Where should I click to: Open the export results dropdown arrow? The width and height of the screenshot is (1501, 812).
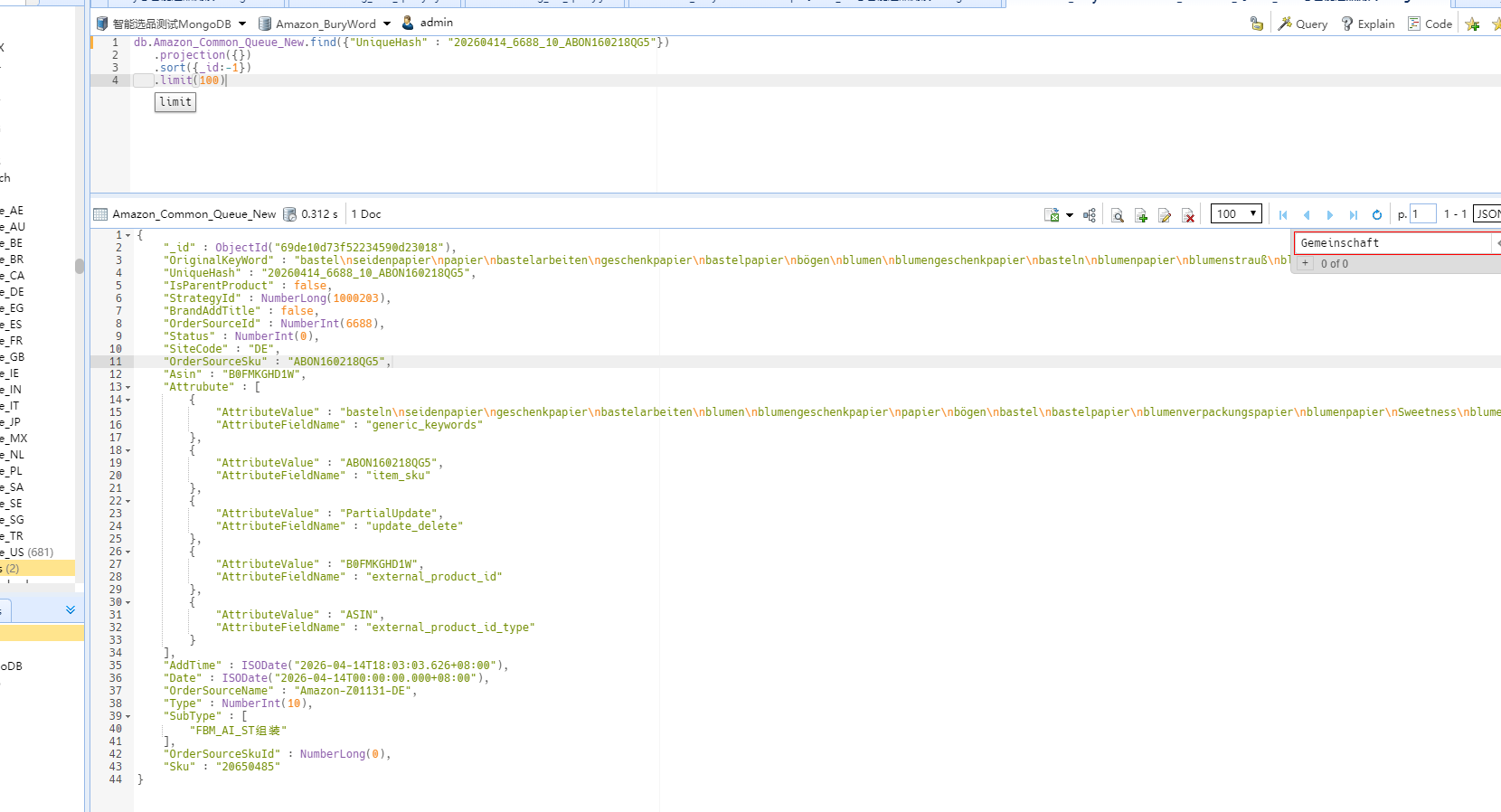tap(1070, 215)
